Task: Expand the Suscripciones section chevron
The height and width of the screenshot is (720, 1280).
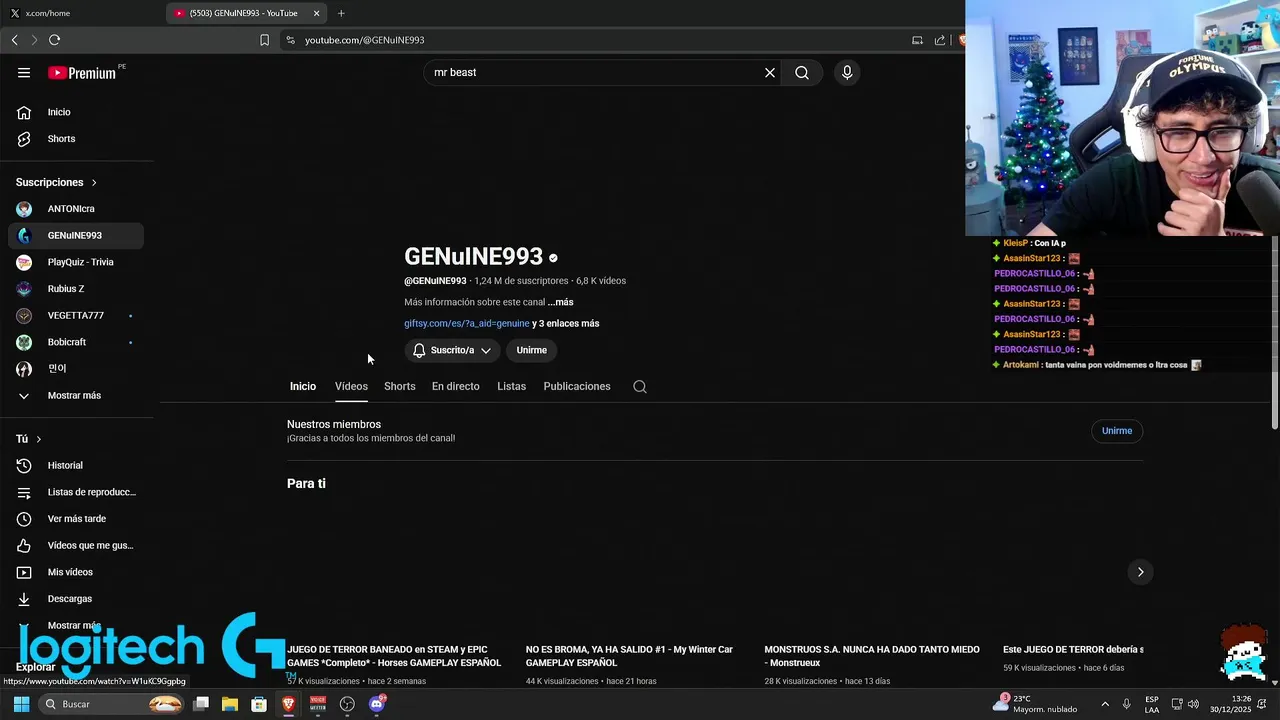Action: click(94, 183)
